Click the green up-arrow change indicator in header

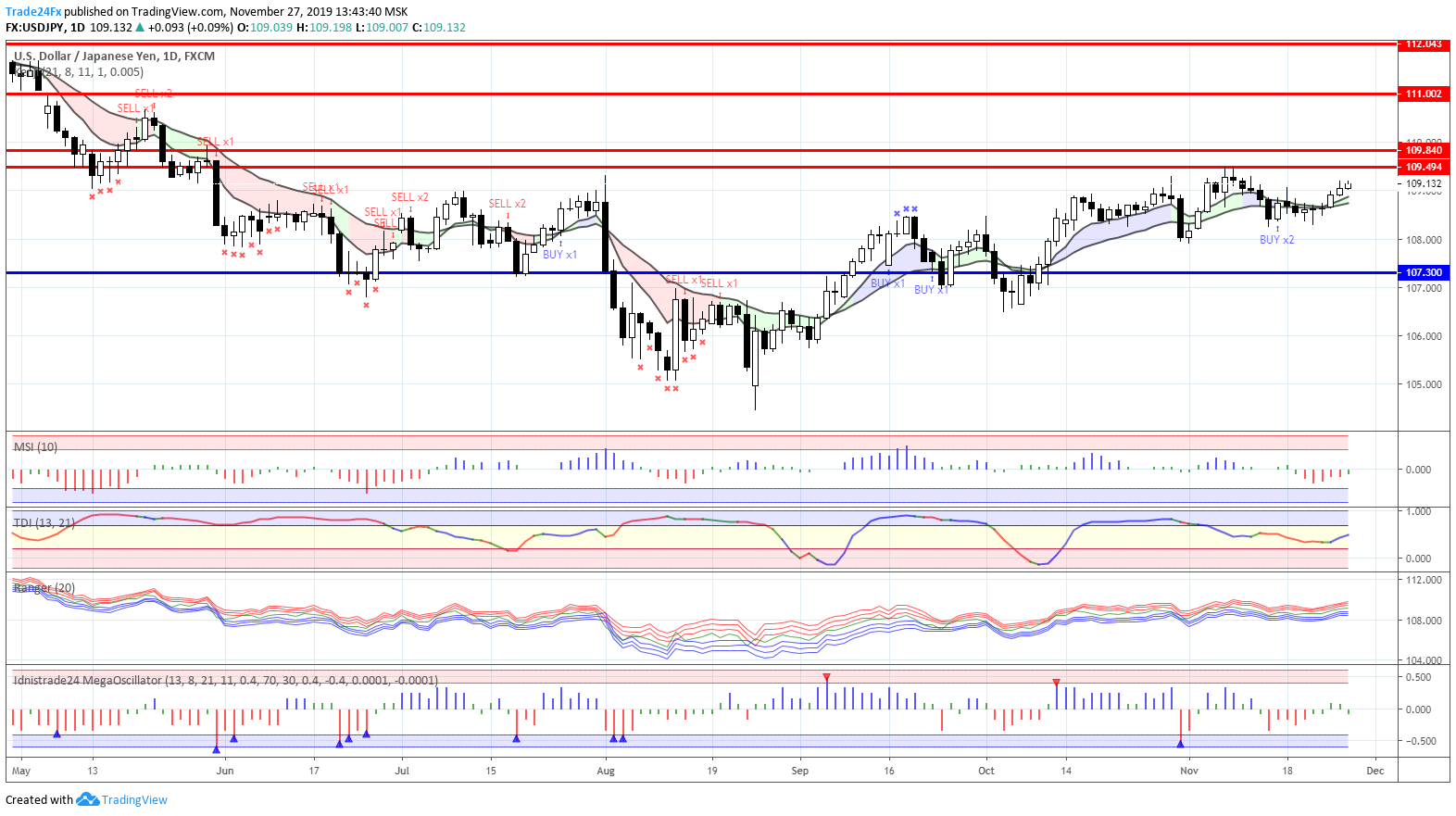pyautogui.click(x=140, y=28)
